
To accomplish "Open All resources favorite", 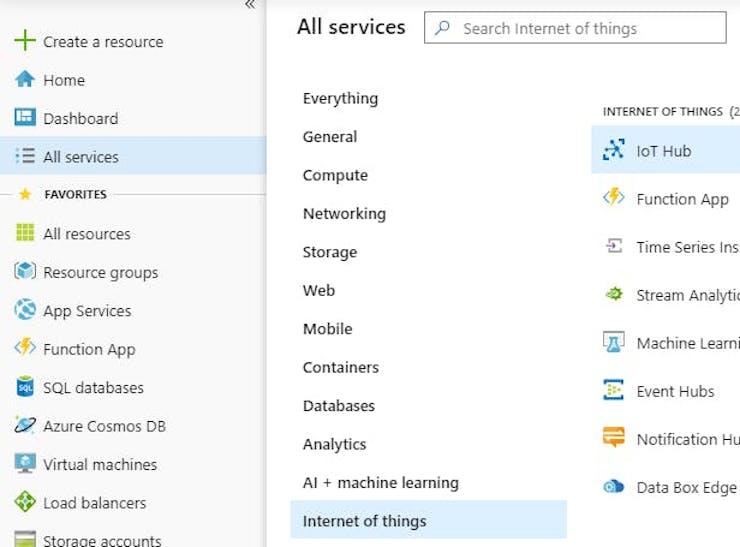I will tap(87, 234).
